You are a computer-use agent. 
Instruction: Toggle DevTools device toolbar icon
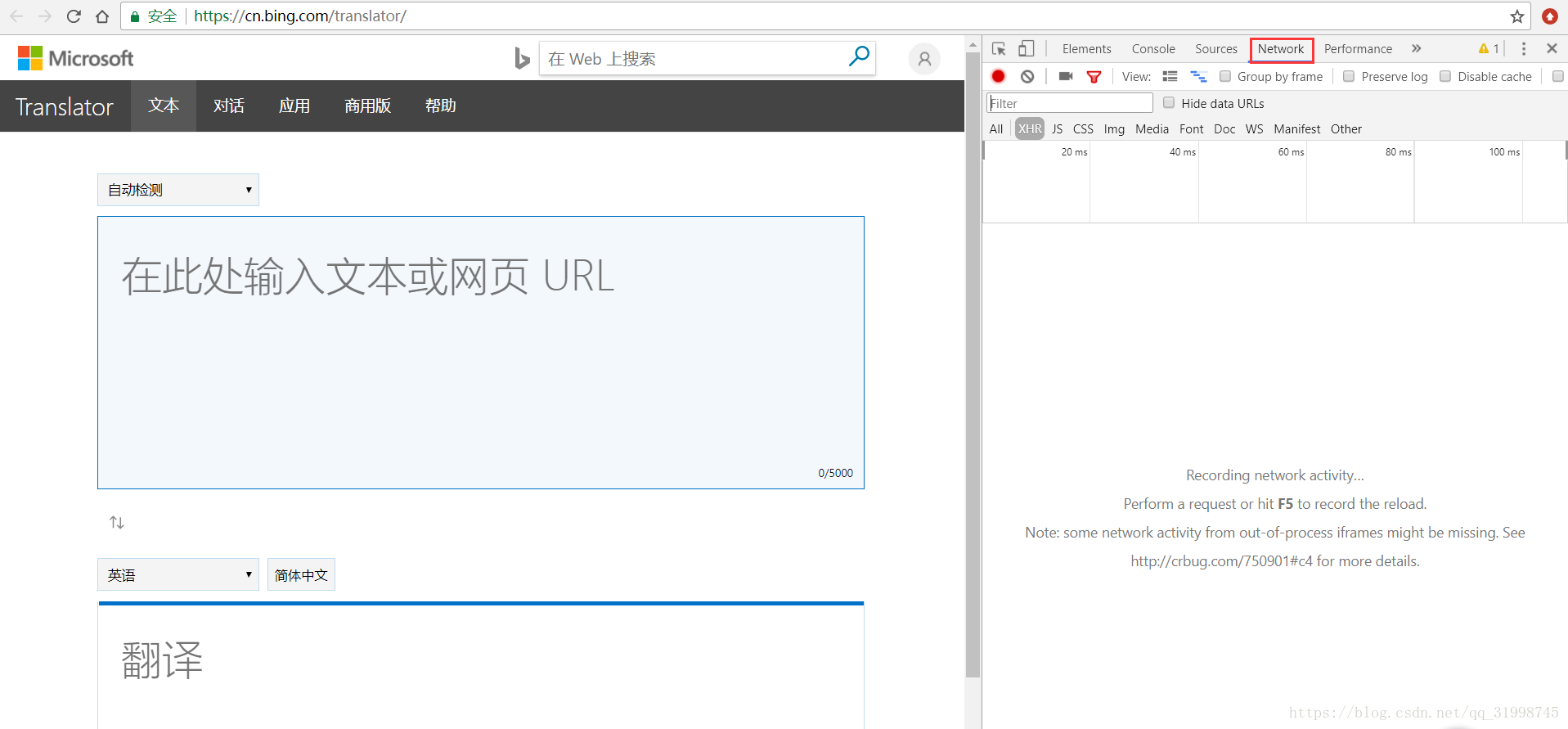(x=1027, y=49)
